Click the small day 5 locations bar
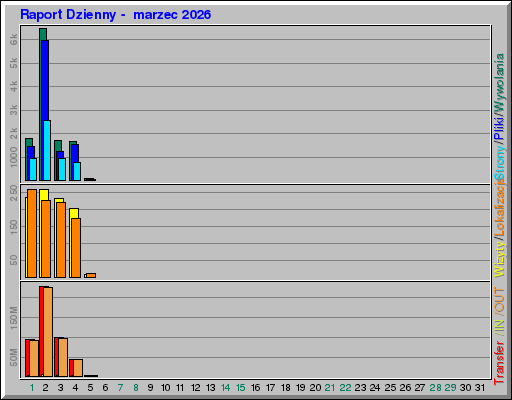Viewport: 512px width, 400px height. pos(91,275)
